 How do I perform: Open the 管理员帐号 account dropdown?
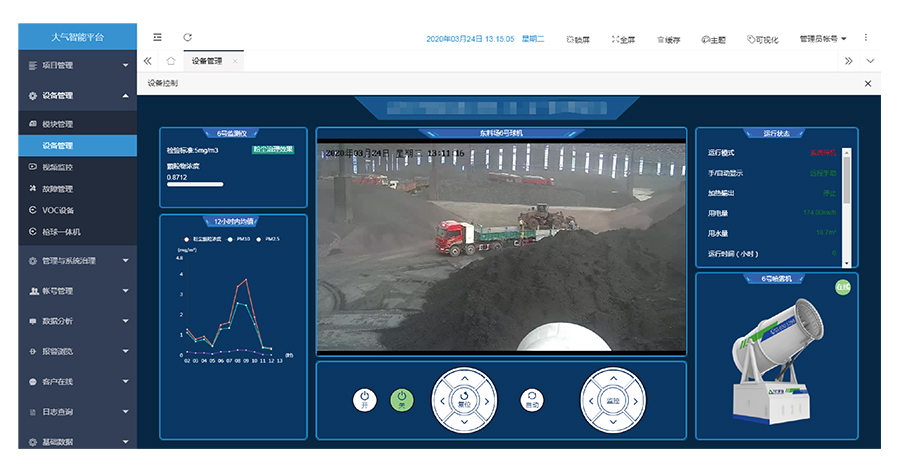[x=822, y=39]
